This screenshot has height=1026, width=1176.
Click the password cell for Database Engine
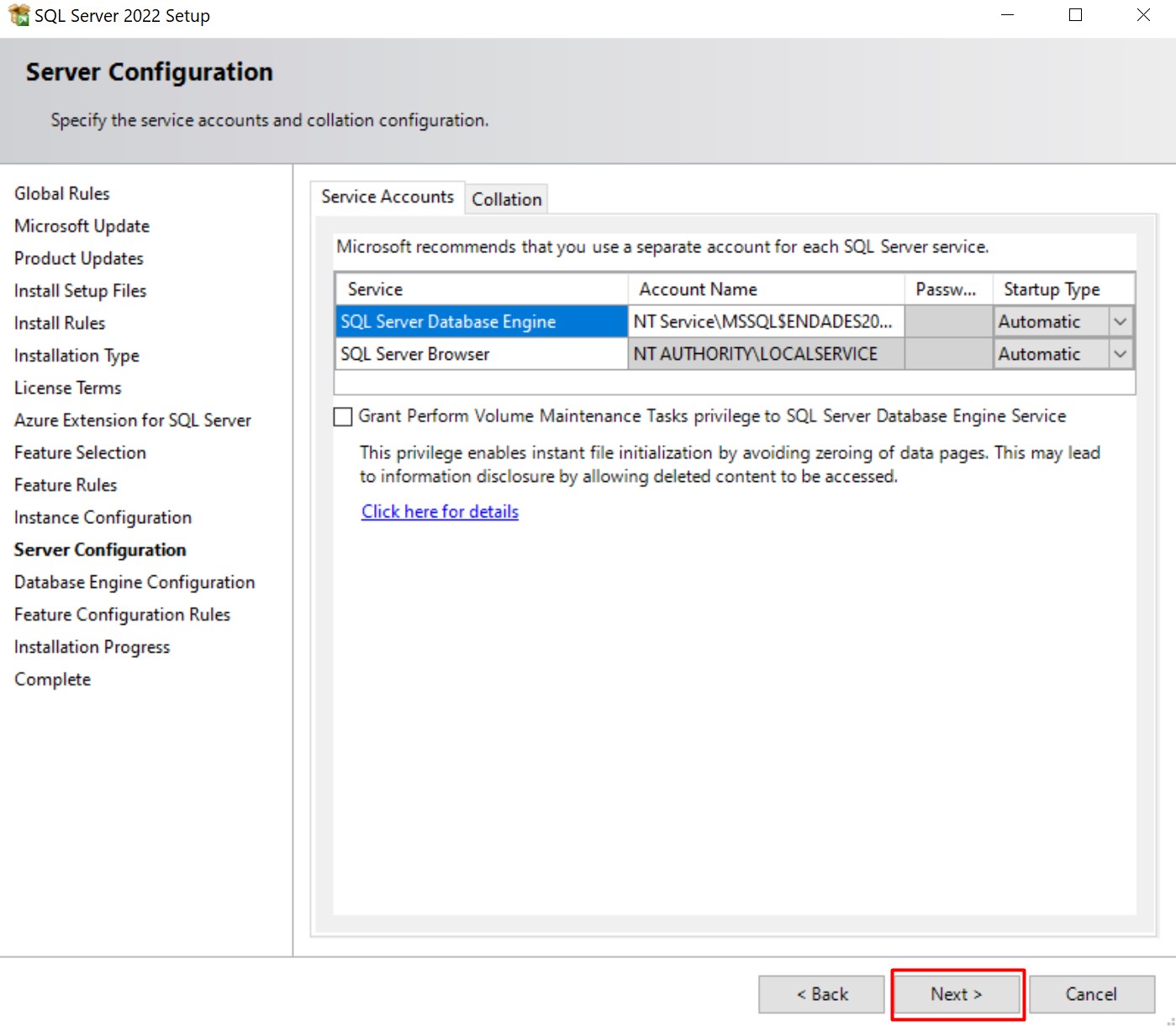point(949,321)
